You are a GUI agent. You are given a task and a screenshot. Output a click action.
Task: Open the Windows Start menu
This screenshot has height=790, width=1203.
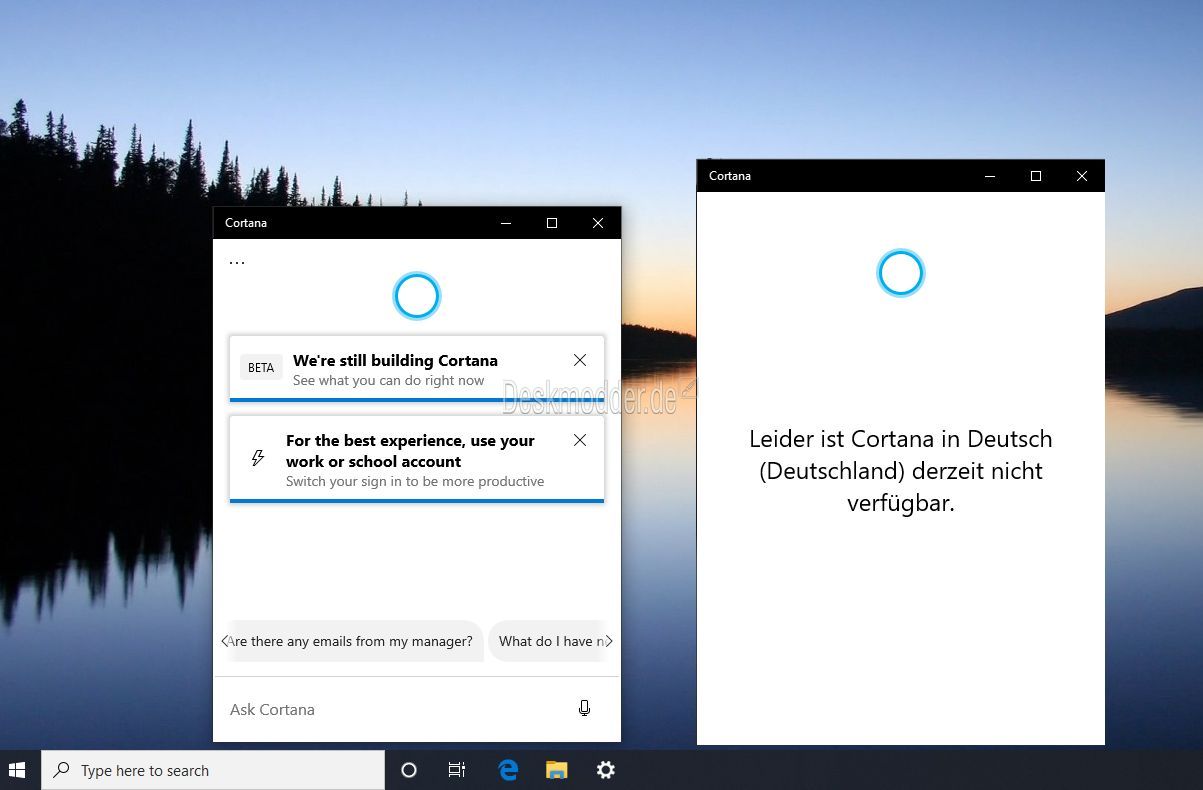[17, 770]
